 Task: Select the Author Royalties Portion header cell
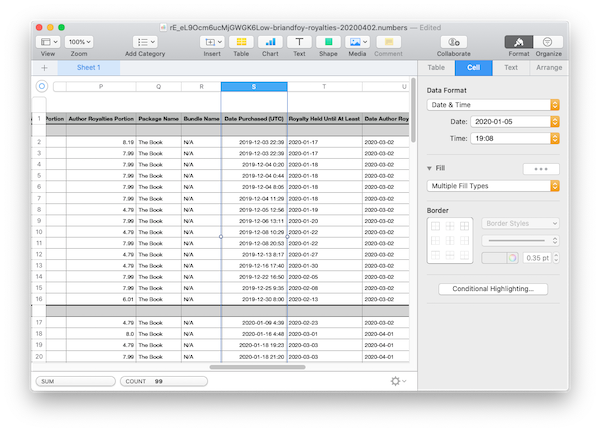[x=101, y=119]
